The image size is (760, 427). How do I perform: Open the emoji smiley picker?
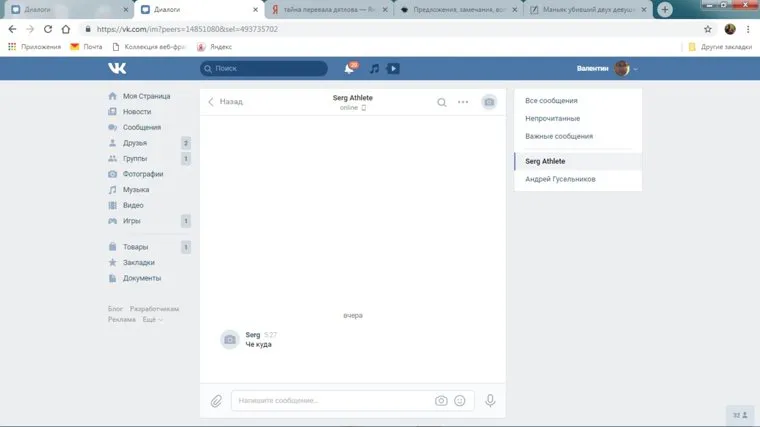pyautogui.click(x=460, y=401)
